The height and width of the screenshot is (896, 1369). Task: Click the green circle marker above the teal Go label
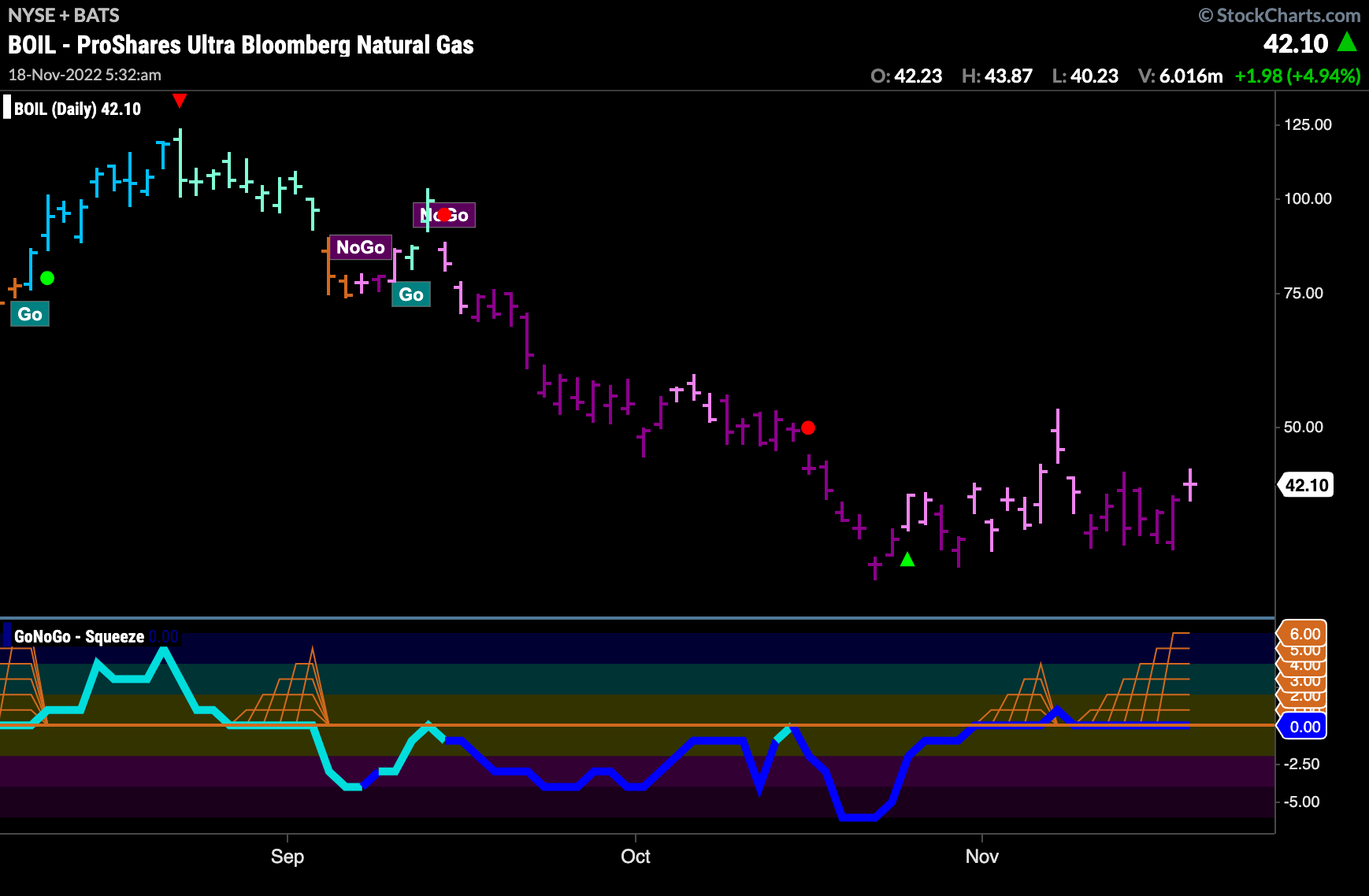(x=47, y=278)
